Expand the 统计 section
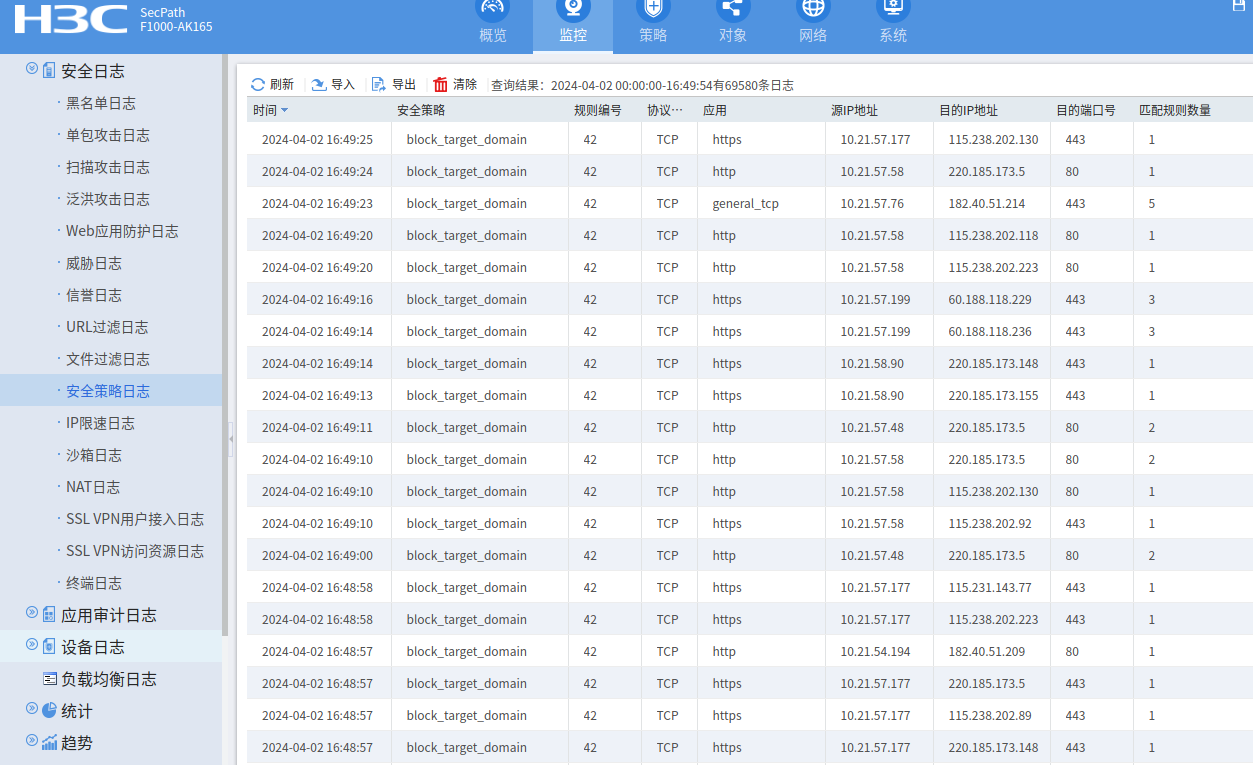Image resolution: width=1253 pixels, height=765 pixels. point(32,709)
